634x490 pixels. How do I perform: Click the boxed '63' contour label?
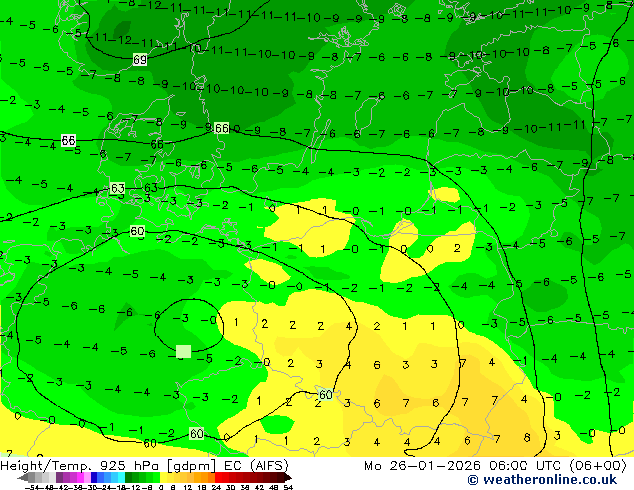pyautogui.click(x=117, y=188)
